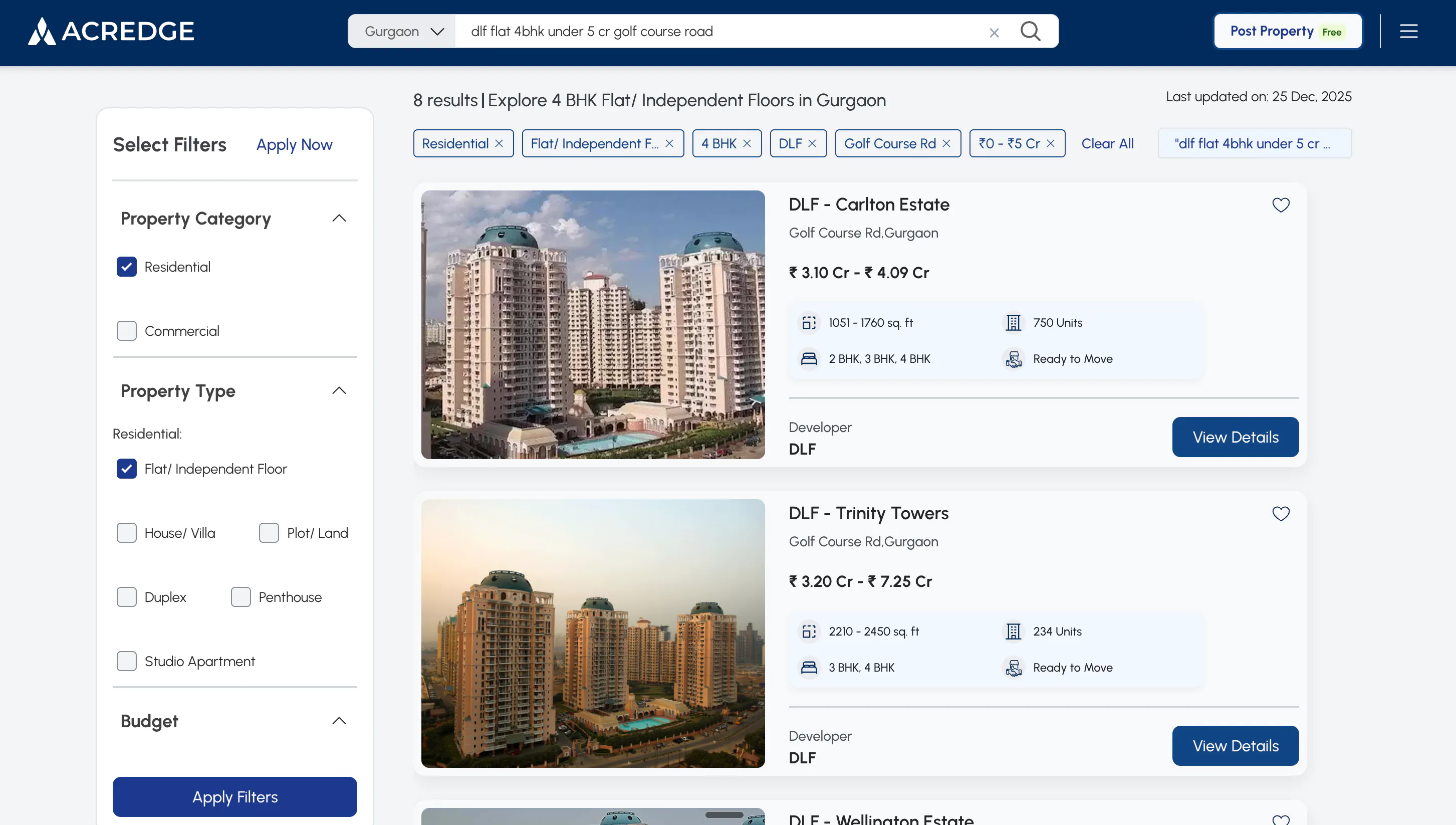This screenshot has height=825, width=1456.
Task: View Details for DLF - Carlton Estate
Action: (x=1235, y=437)
